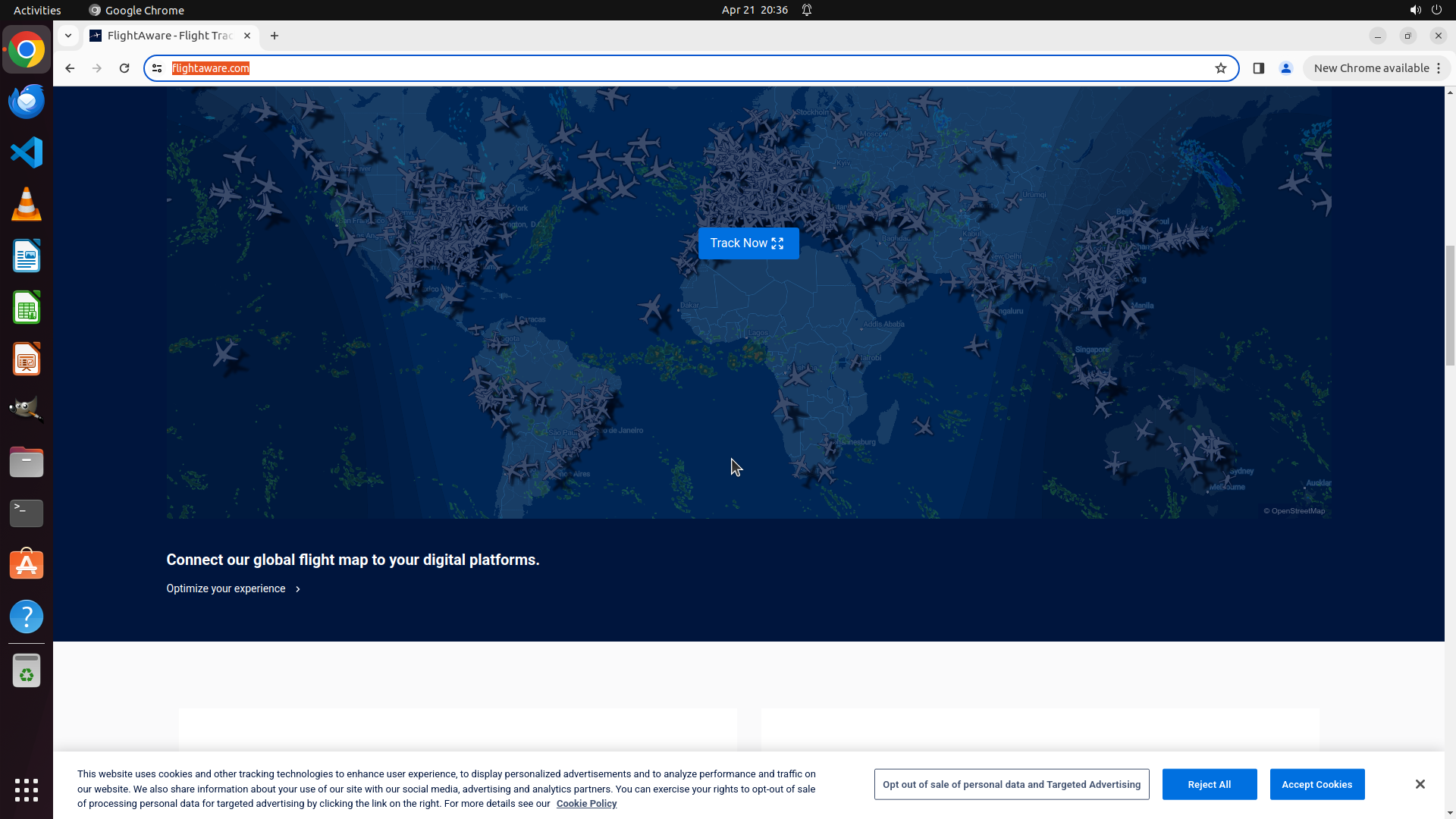The height and width of the screenshot is (819, 1456).
Task: Open the Cookie Policy link
Action: (586, 804)
